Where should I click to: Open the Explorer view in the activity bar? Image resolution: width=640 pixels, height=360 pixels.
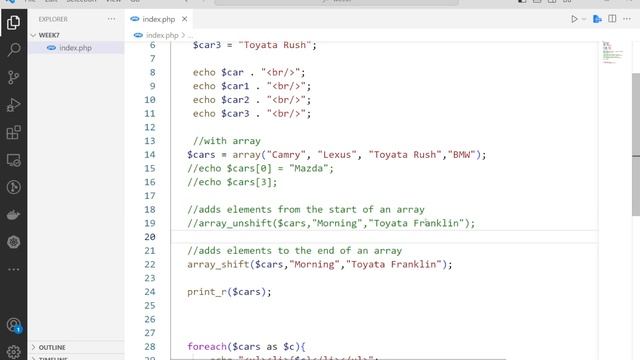click(x=13, y=22)
